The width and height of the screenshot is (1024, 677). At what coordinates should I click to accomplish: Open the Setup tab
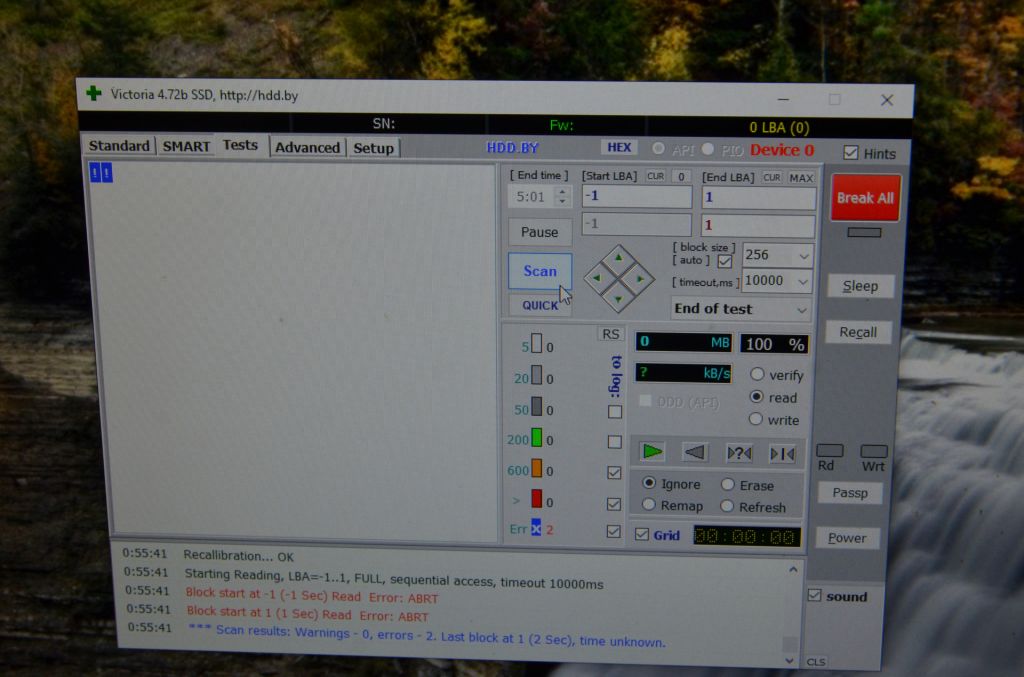(374, 148)
